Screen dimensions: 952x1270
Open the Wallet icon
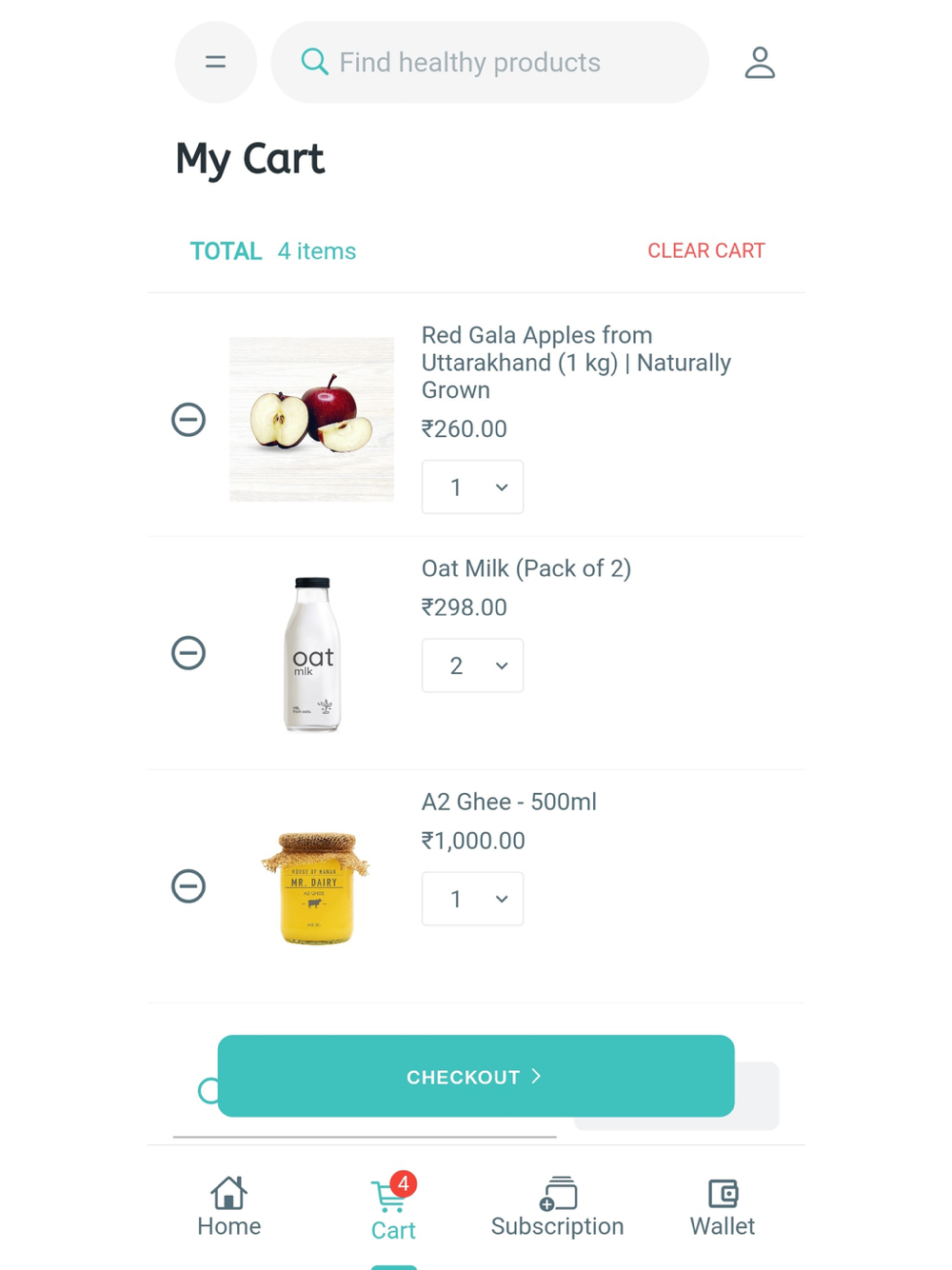click(x=723, y=1194)
